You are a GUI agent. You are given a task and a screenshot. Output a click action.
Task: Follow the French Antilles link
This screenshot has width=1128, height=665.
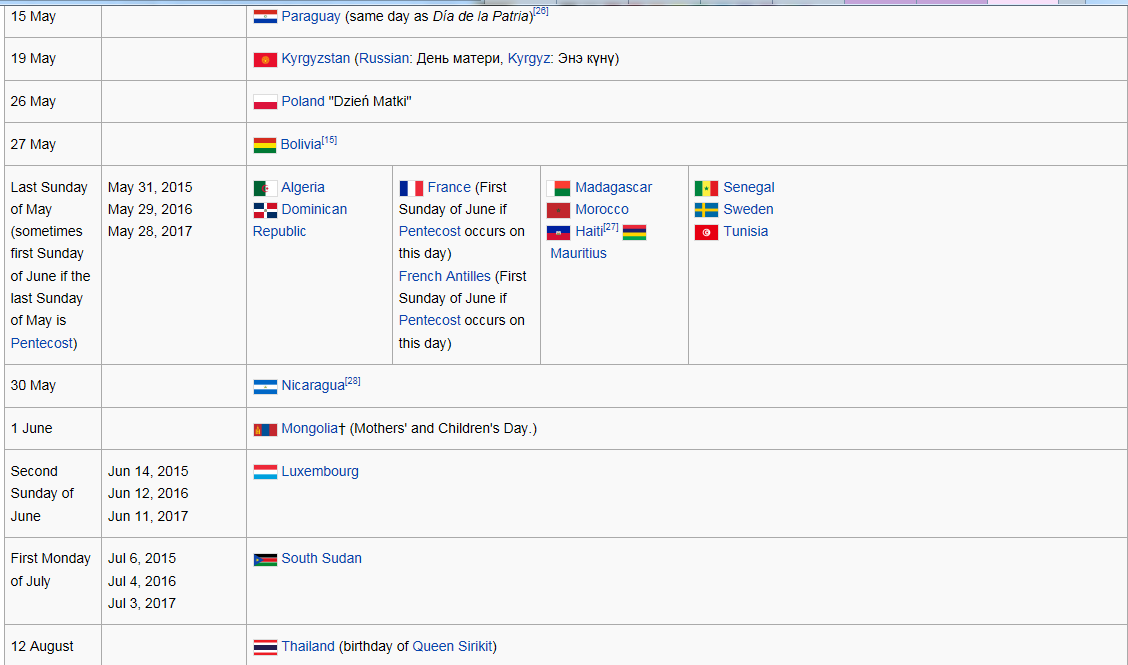click(x=444, y=276)
